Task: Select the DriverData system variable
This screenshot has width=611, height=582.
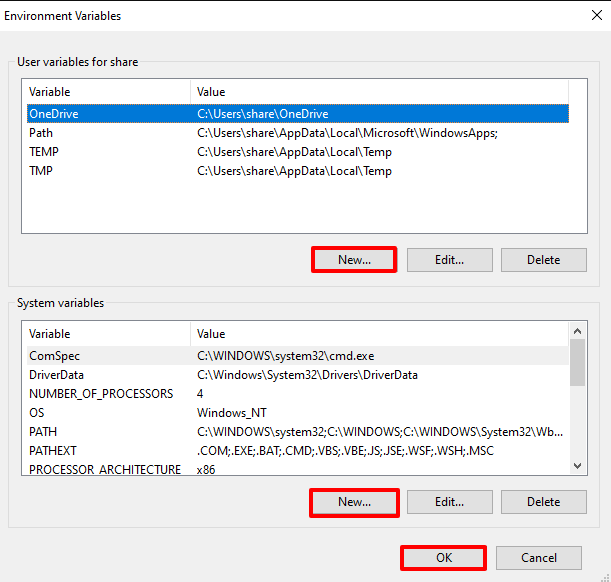Action: (x=298, y=375)
